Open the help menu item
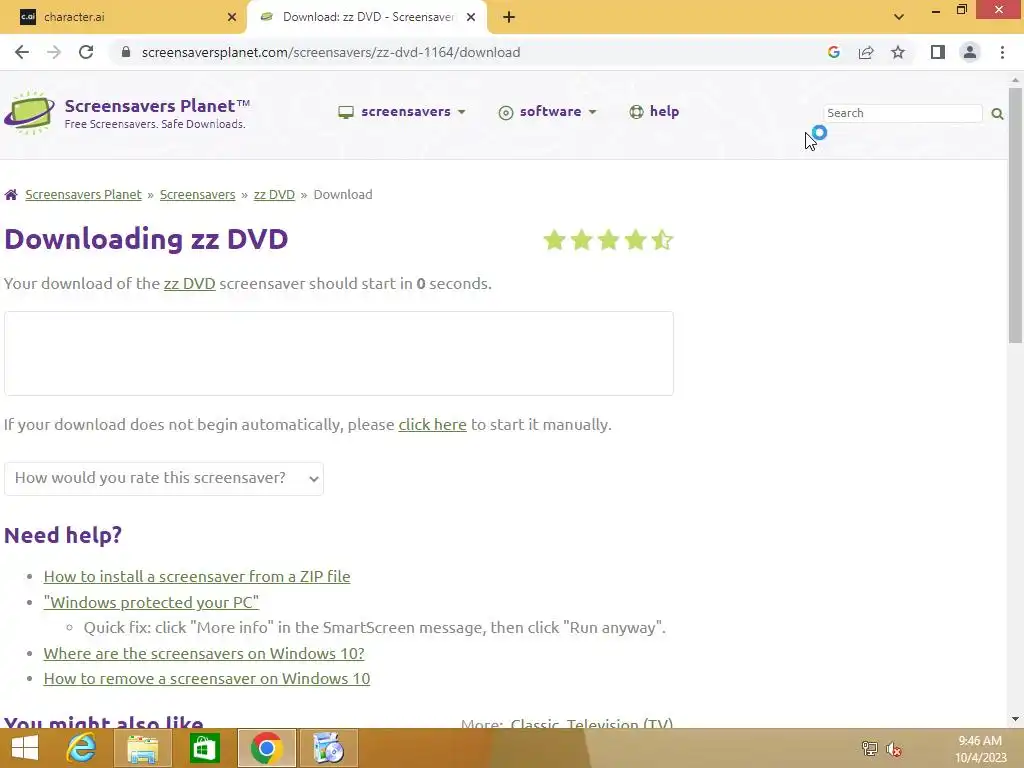This screenshot has height=768, width=1024. (x=654, y=112)
